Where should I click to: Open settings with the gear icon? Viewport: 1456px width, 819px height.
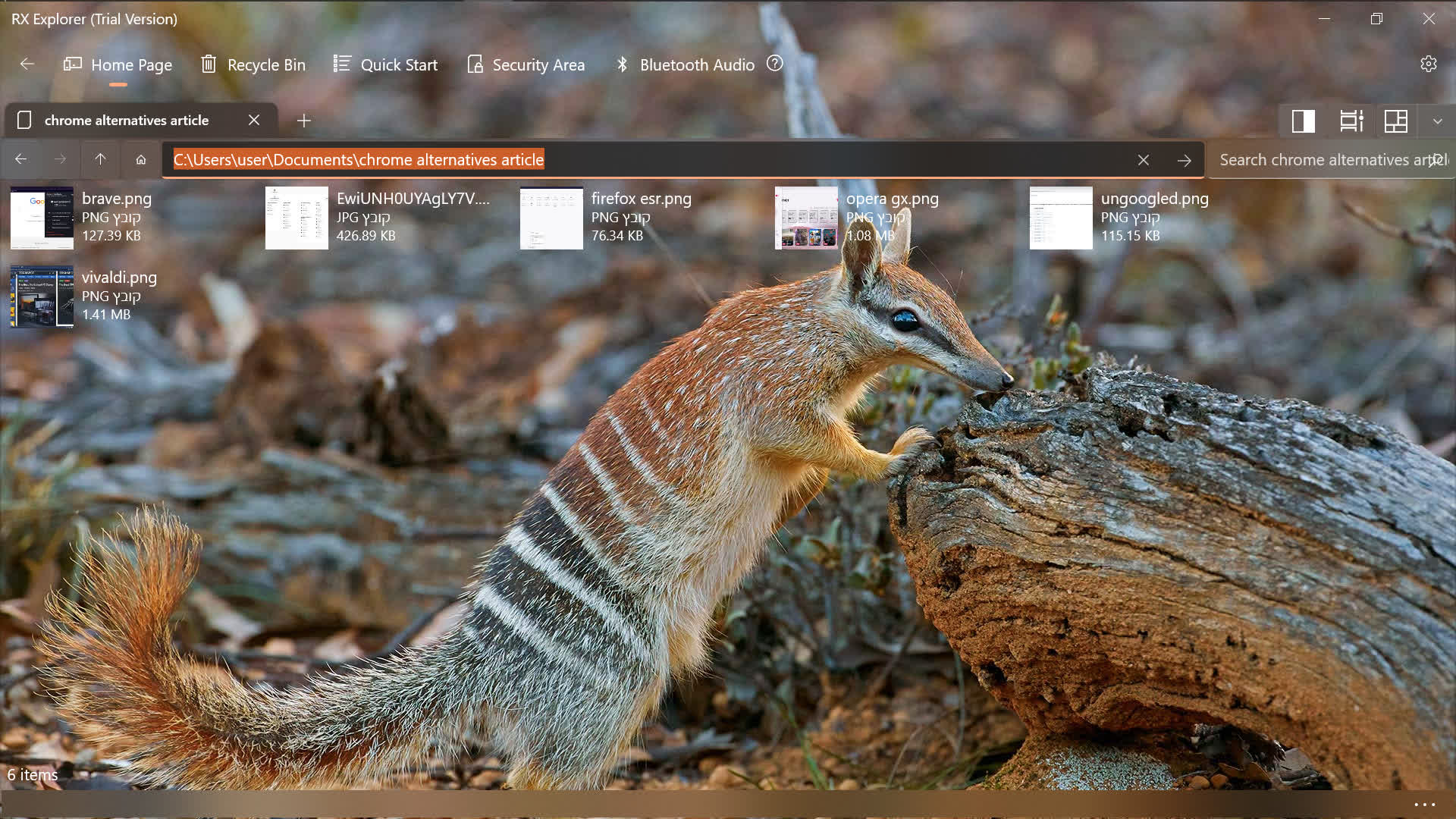[1429, 64]
